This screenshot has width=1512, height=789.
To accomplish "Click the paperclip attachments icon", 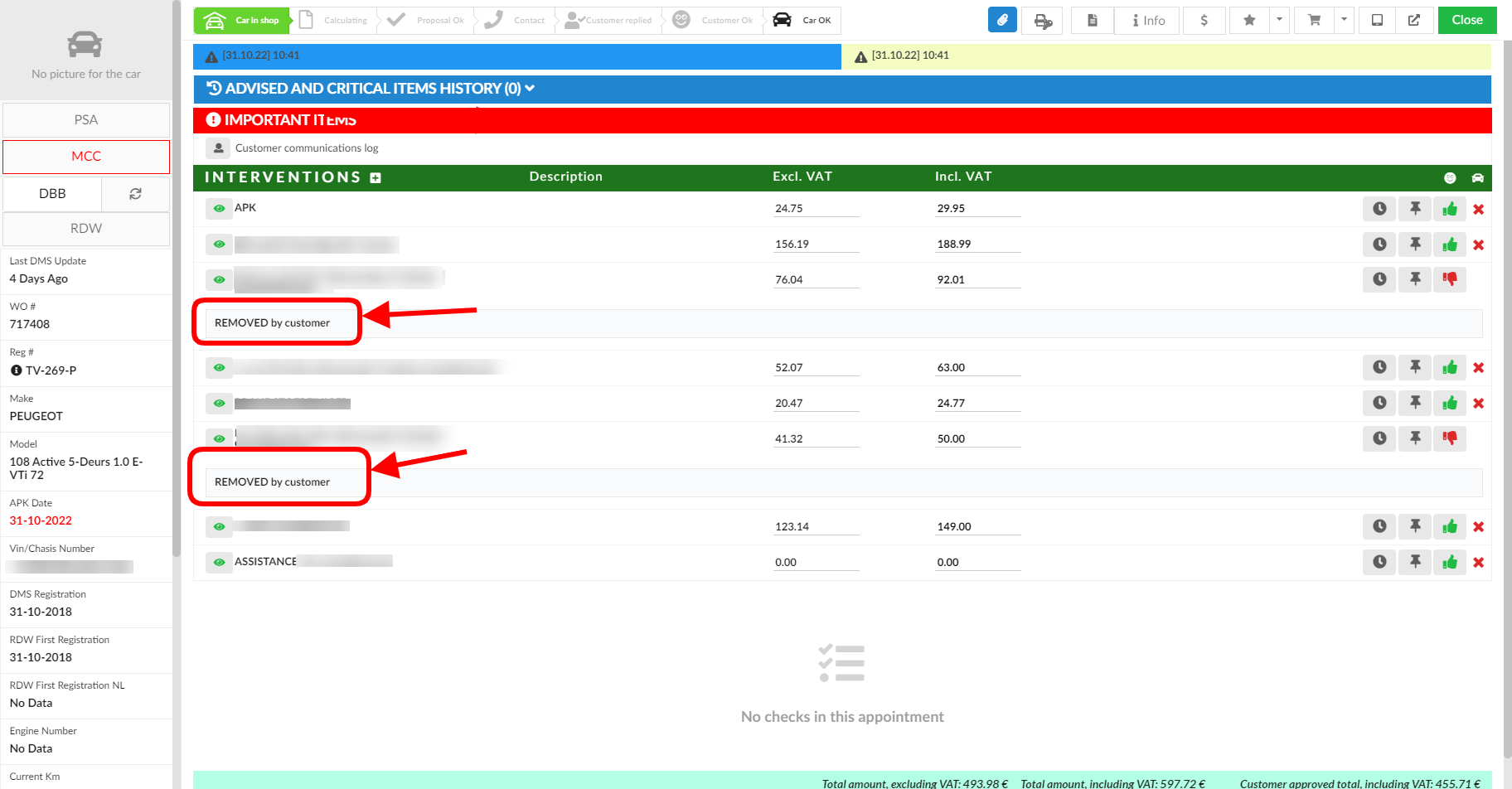I will [1002, 20].
